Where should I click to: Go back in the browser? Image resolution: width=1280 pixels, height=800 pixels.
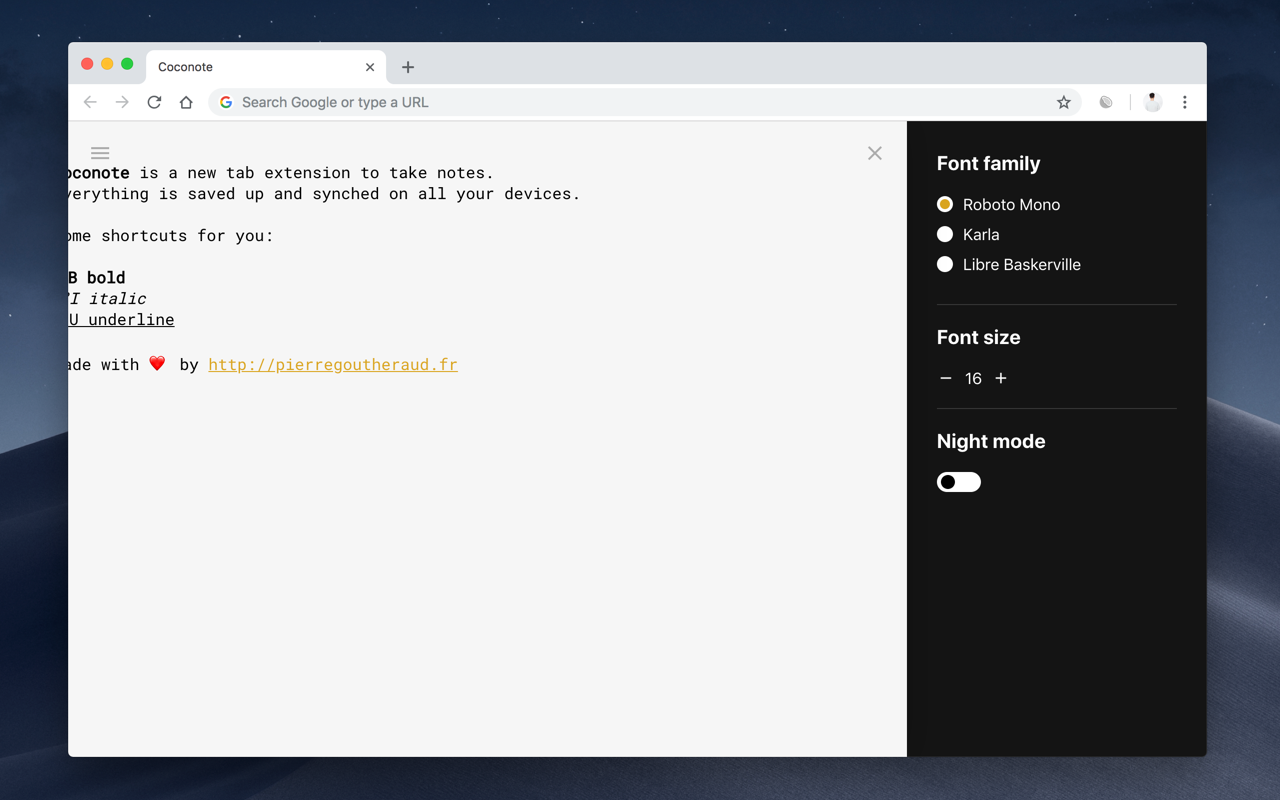tap(90, 102)
